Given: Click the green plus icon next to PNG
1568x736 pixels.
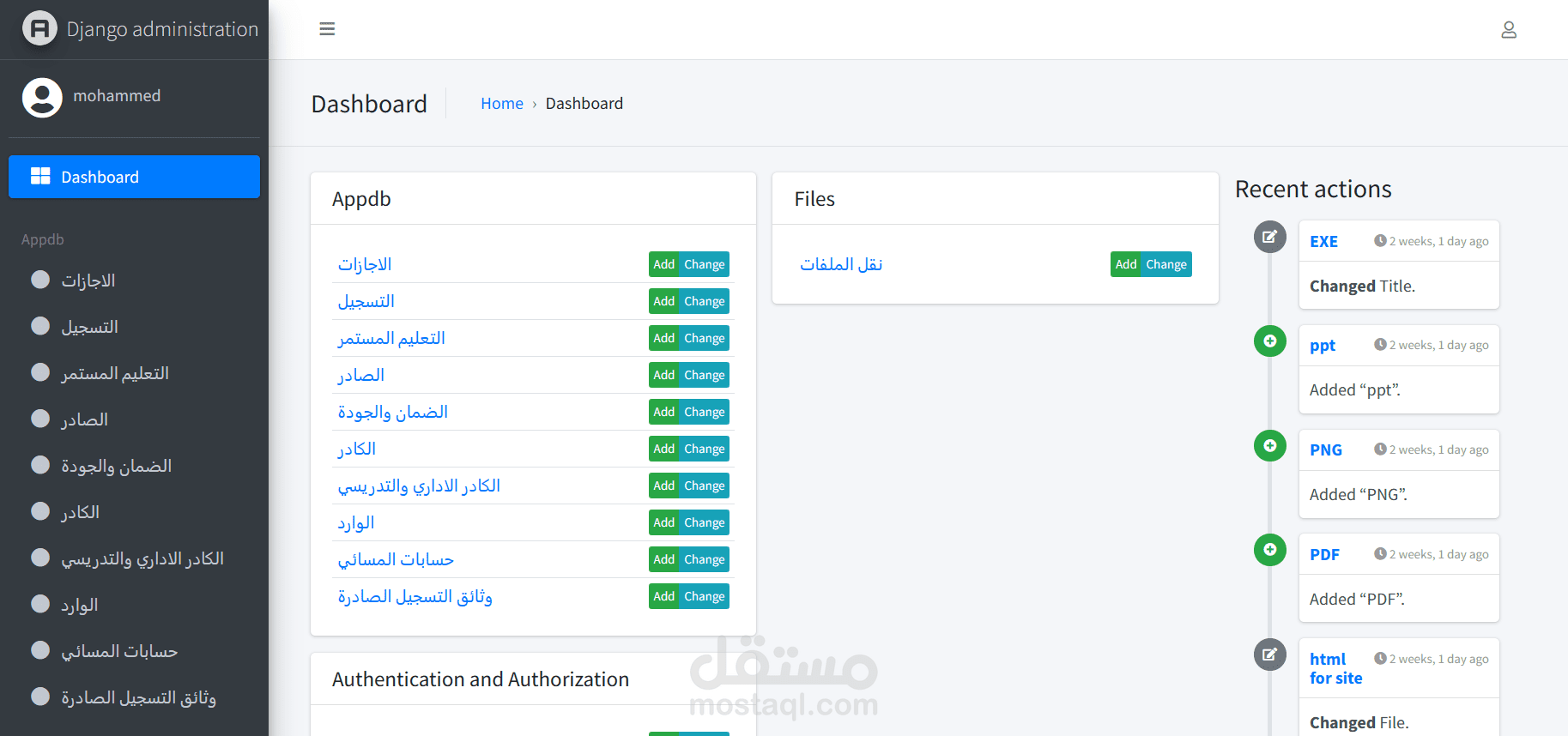Looking at the screenshot, I should pos(1270,446).
